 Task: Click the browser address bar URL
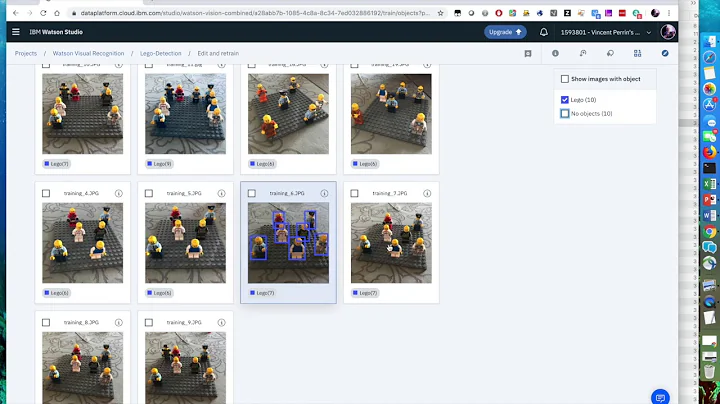click(255, 13)
